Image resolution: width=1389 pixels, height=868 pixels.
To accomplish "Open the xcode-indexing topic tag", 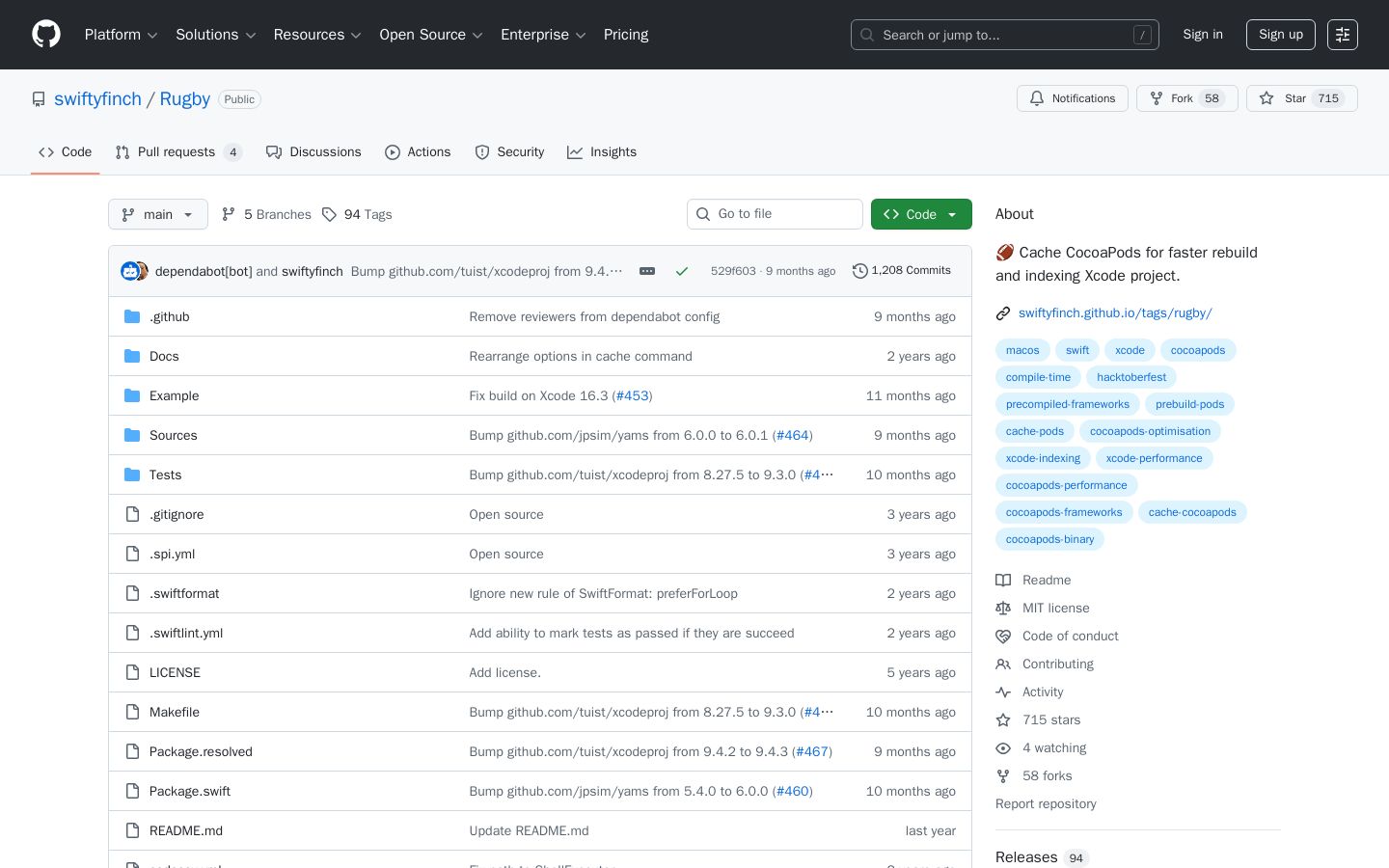I will click(1043, 458).
